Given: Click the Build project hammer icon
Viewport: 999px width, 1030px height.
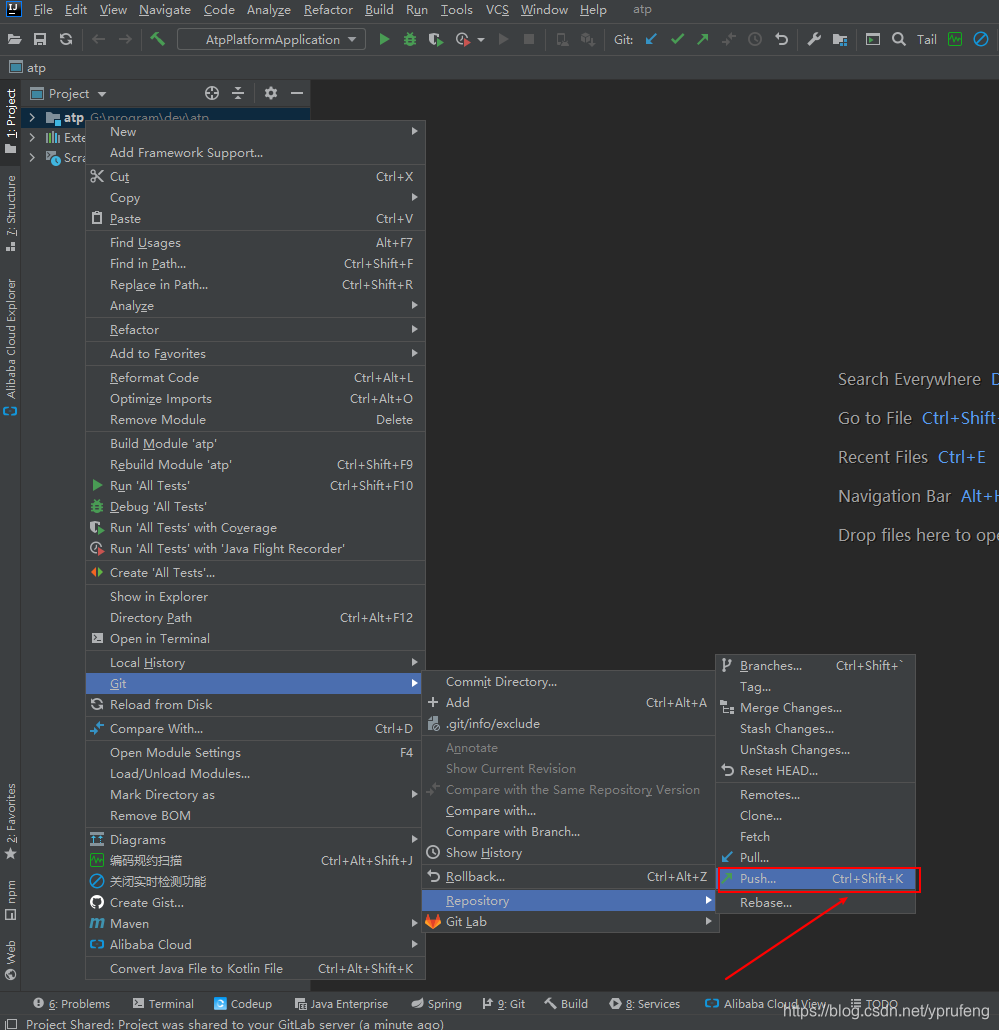Looking at the screenshot, I should tap(158, 39).
